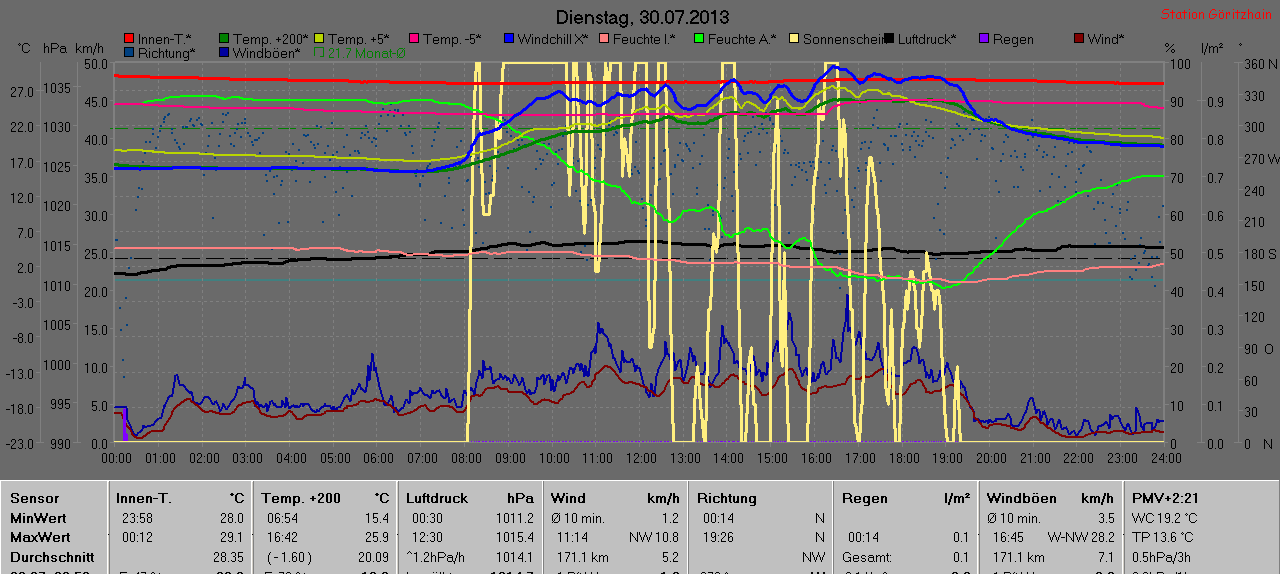Click the bright green Feuchte A. legend square

pos(699,39)
